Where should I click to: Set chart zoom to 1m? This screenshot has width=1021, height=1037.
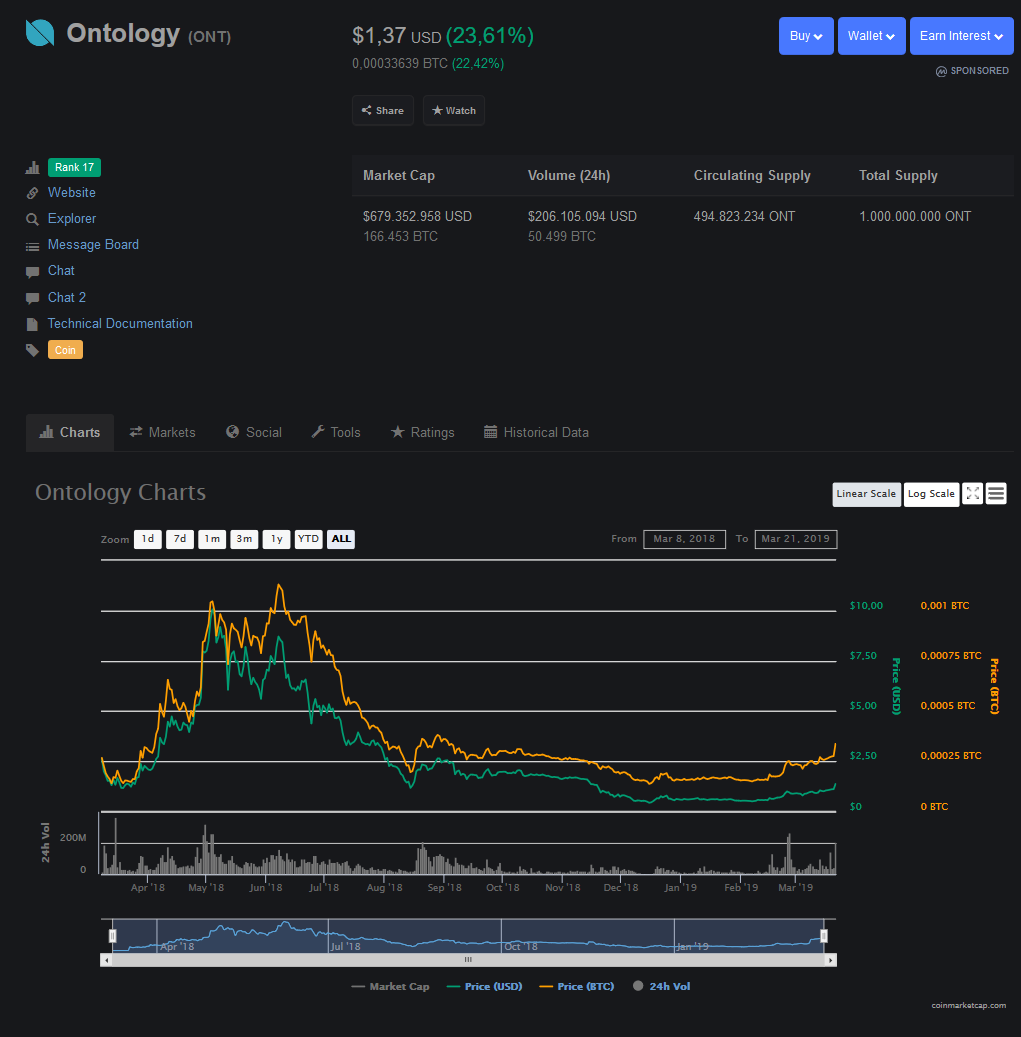click(x=212, y=539)
